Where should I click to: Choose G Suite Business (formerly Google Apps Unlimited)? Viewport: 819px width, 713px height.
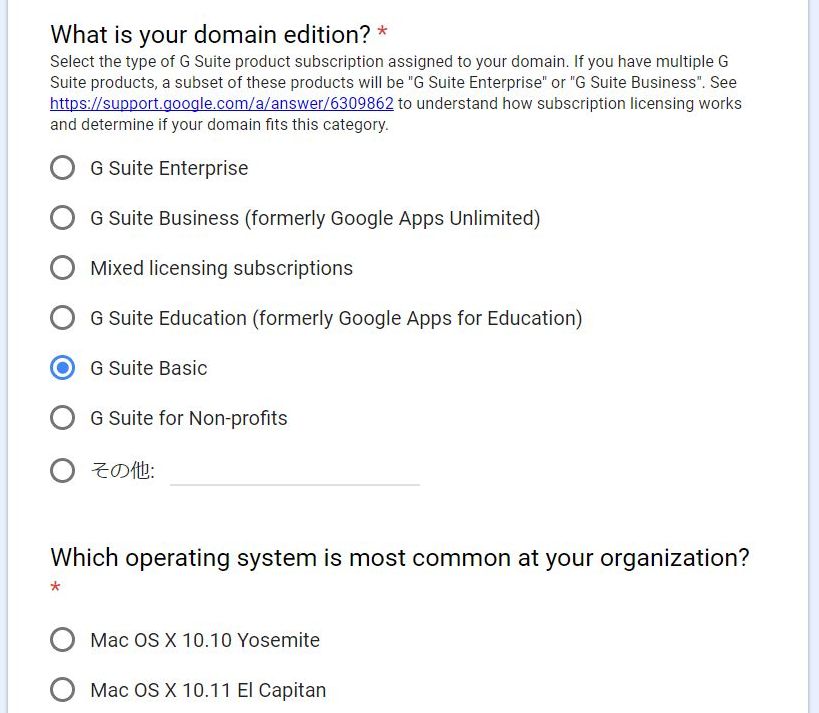tap(63, 218)
